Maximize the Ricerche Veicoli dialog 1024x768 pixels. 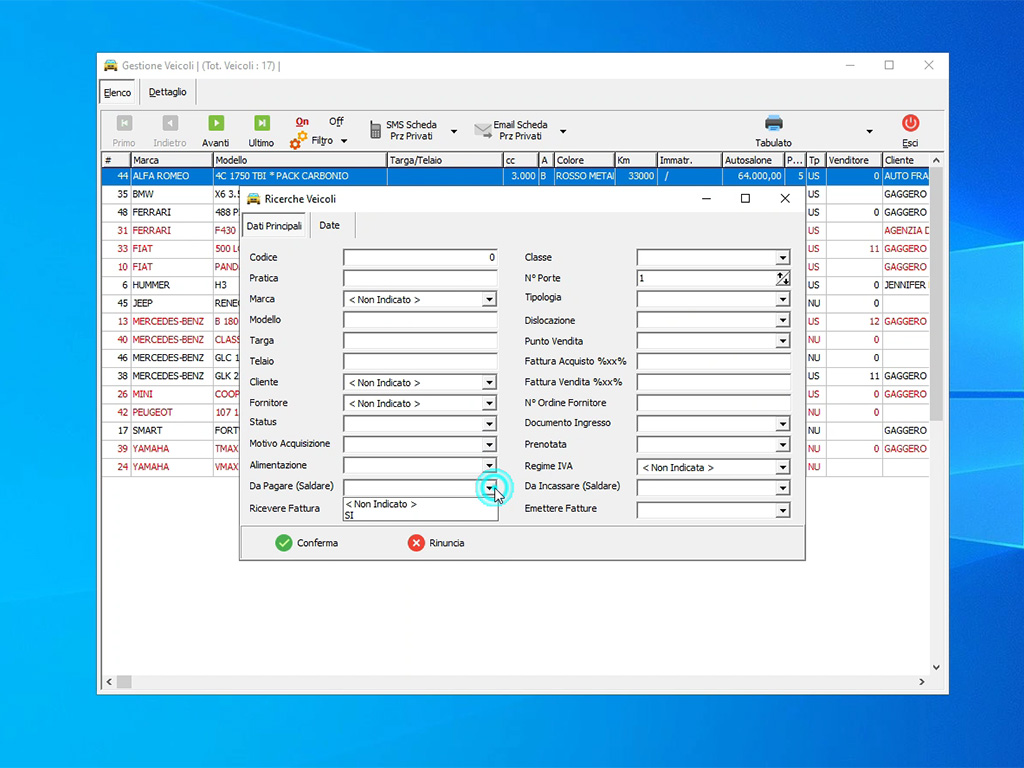(745, 199)
